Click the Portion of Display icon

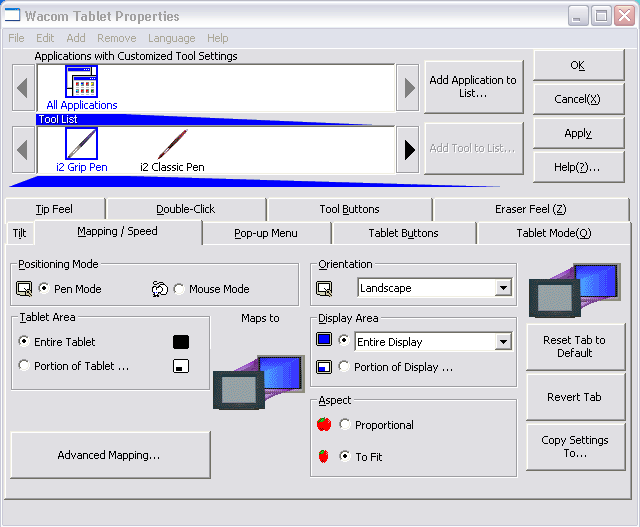point(324,367)
